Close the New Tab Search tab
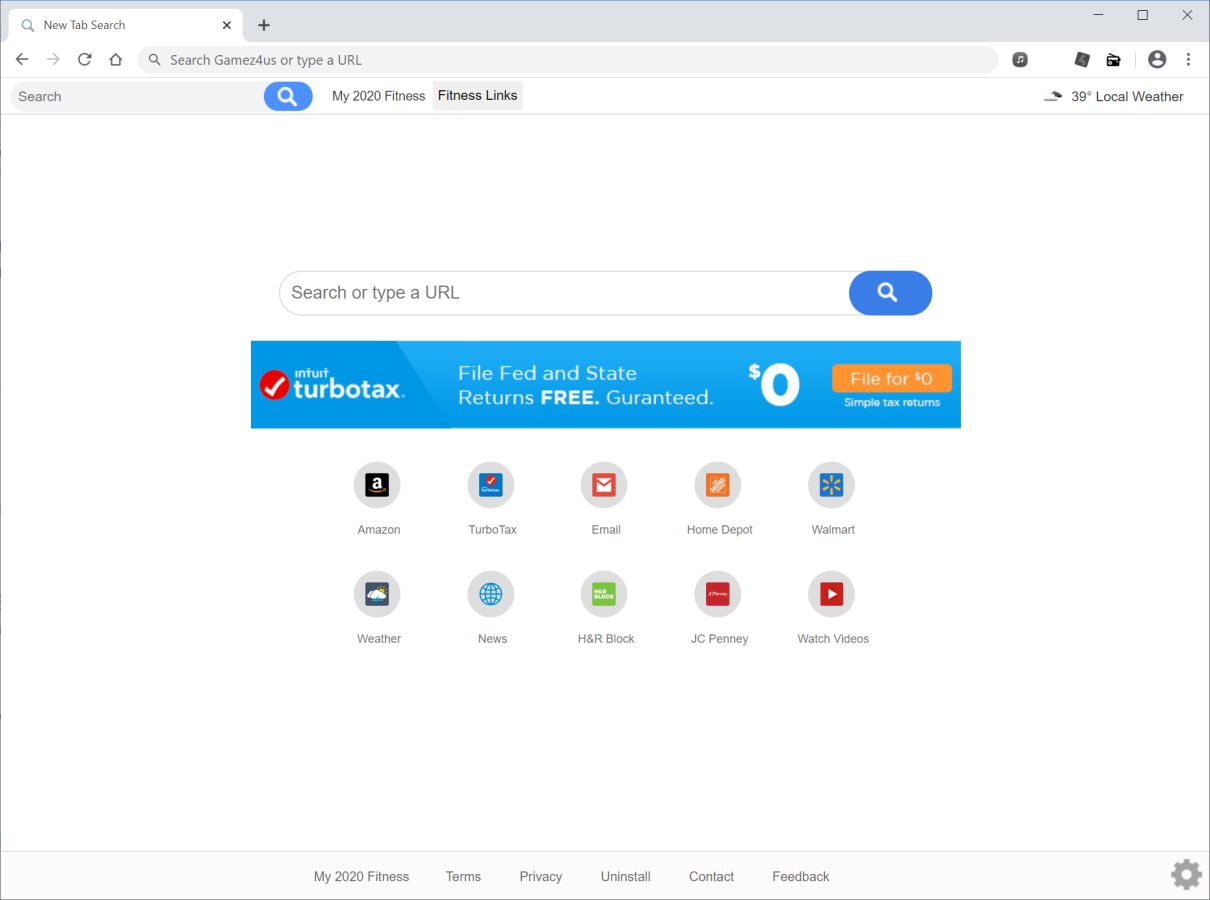This screenshot has height=900, width=1210. click(227, 25)
